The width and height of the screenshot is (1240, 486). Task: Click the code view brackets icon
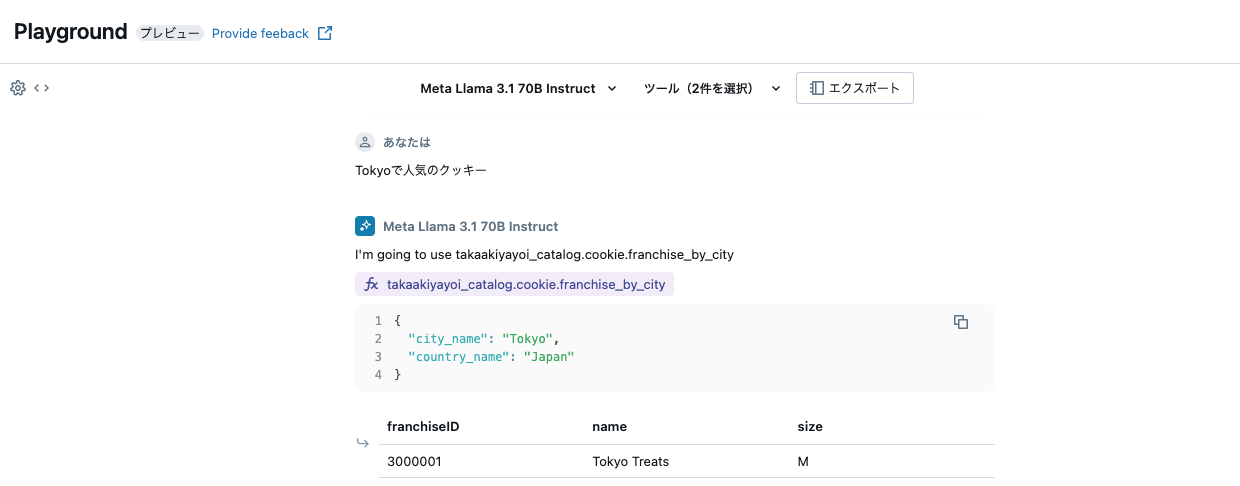(x=42, y=88)
